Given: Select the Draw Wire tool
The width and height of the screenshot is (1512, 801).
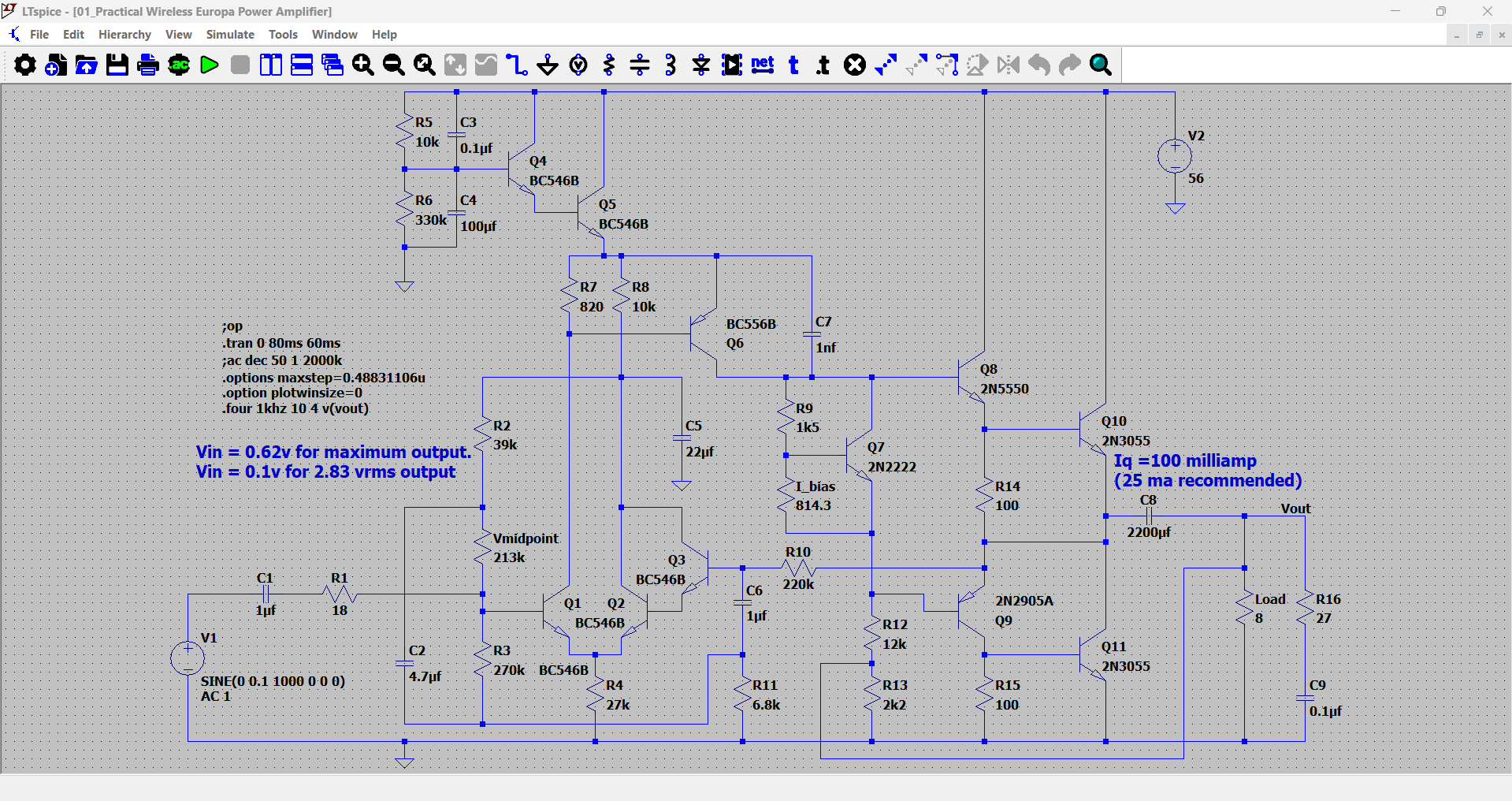Looking at the screenshot, I should (x=517, y=65).
